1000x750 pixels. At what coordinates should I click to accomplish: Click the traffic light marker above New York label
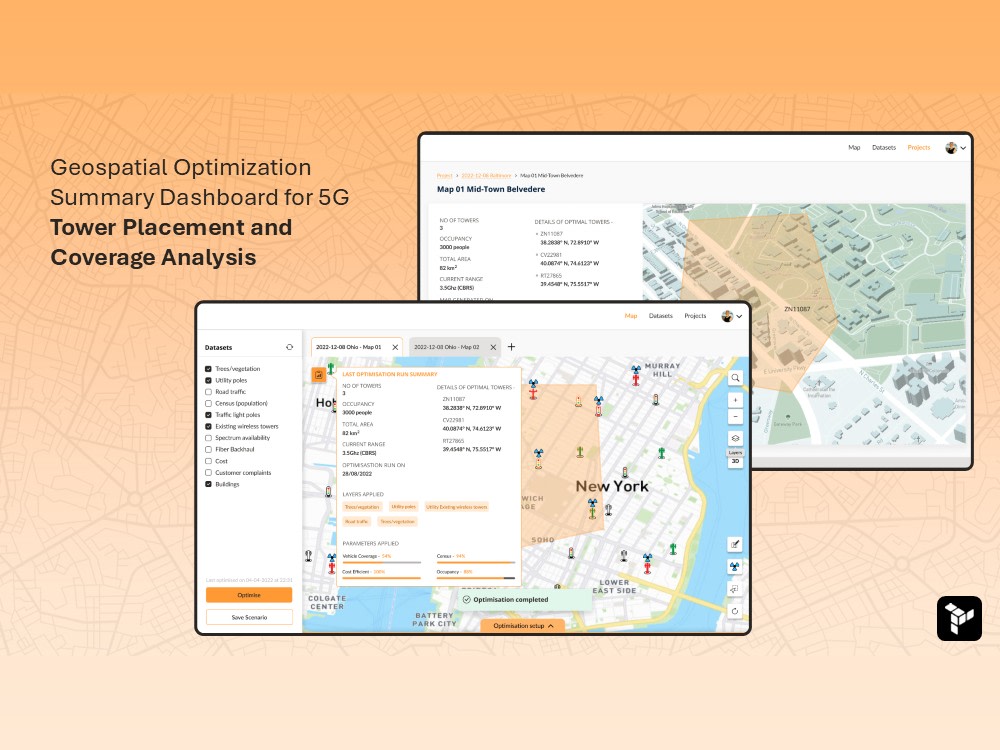click(x=625, y=473)
